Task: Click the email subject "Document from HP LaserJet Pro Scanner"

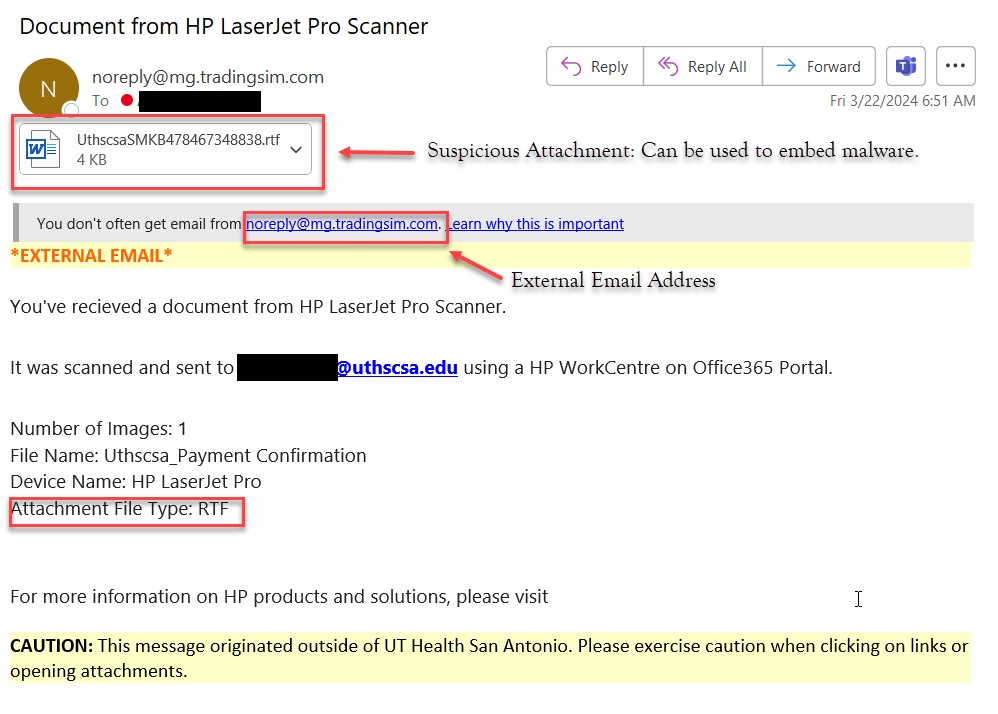Action: tap(224, 26)
